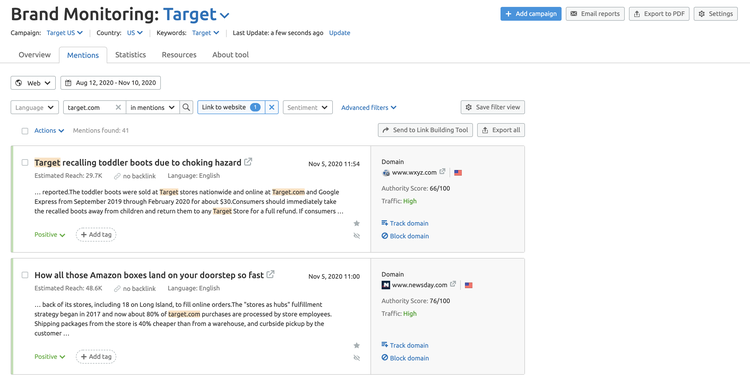Image resolution: width=750 pixels, height=379 pixels.
Task: Add tag to Amazon boxes mention
Action: [x=96, y=357]
